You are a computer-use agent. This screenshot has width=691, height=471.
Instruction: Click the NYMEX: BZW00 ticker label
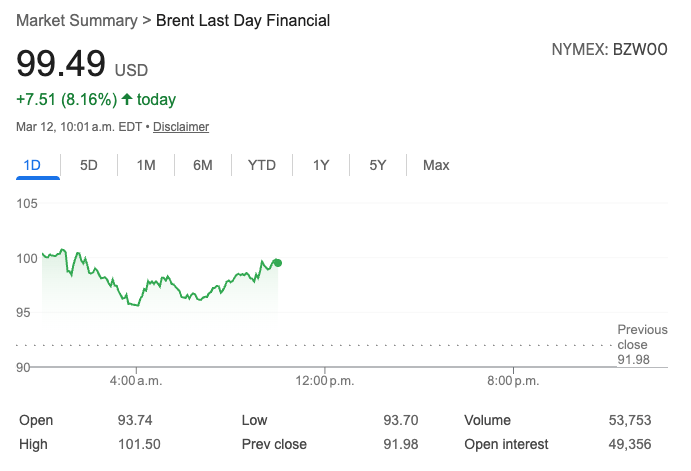pos(610,47)
